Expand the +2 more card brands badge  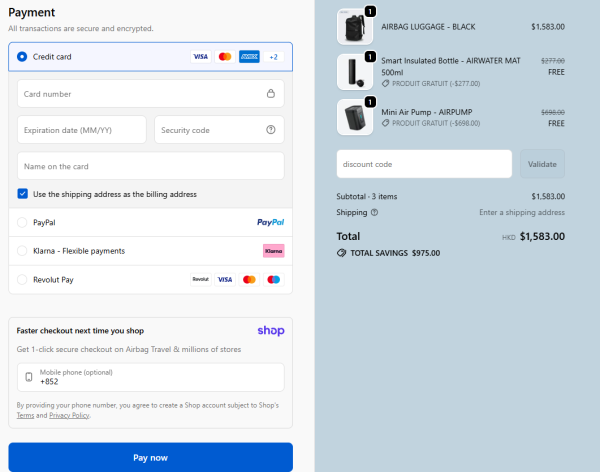click(273, 57)
